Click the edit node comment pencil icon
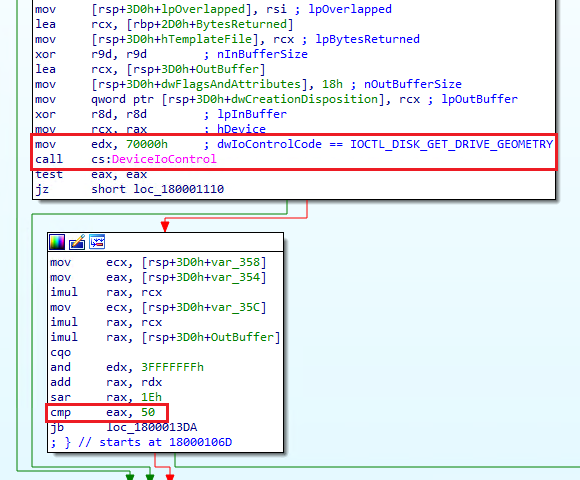This screenshot has height=480, width=580. pos(77,243)
